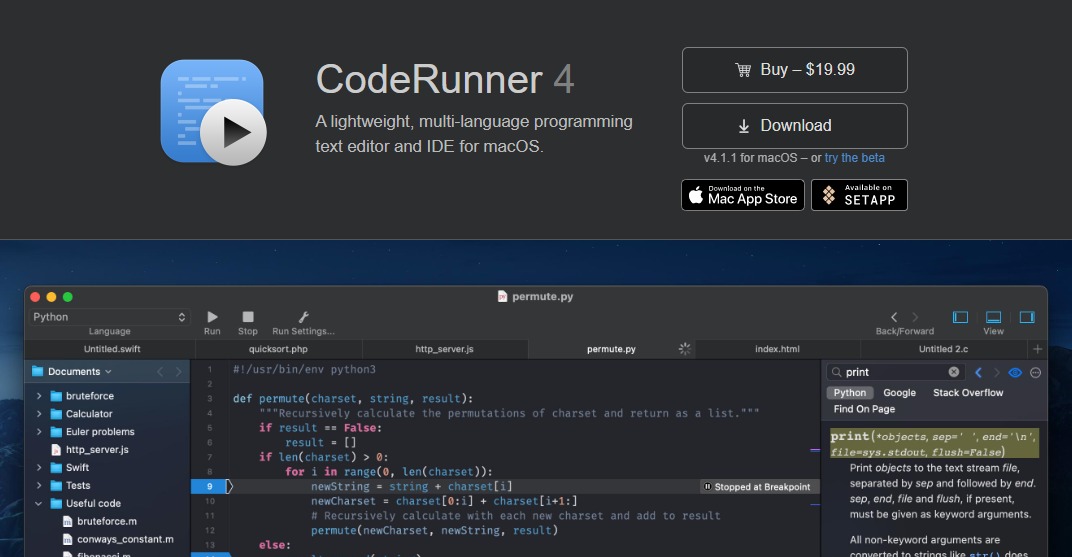Toggle the left sidebar view icon
This screenshot has height=557, width=1072.
(960, 317)
